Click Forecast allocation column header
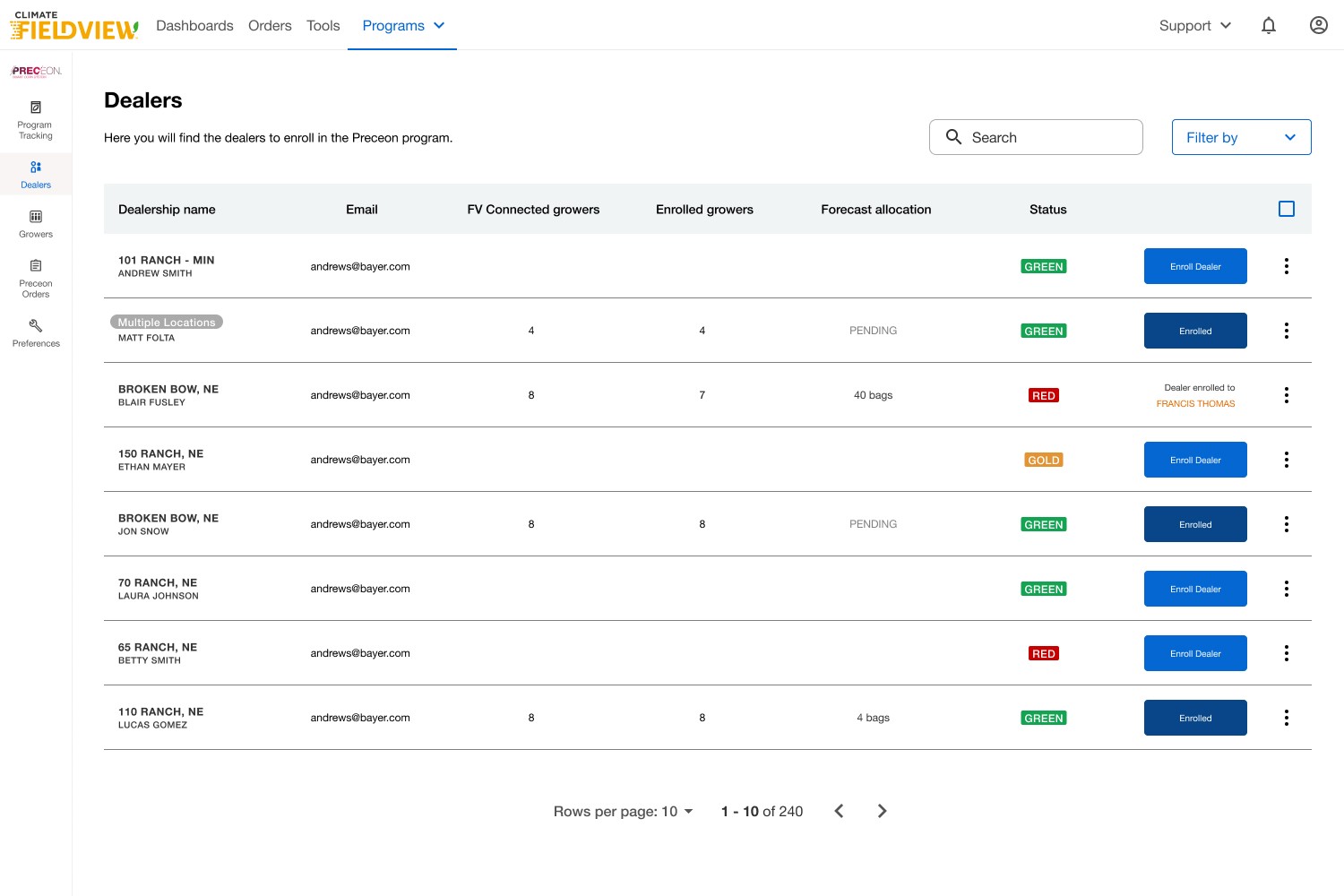 point(876,209)
